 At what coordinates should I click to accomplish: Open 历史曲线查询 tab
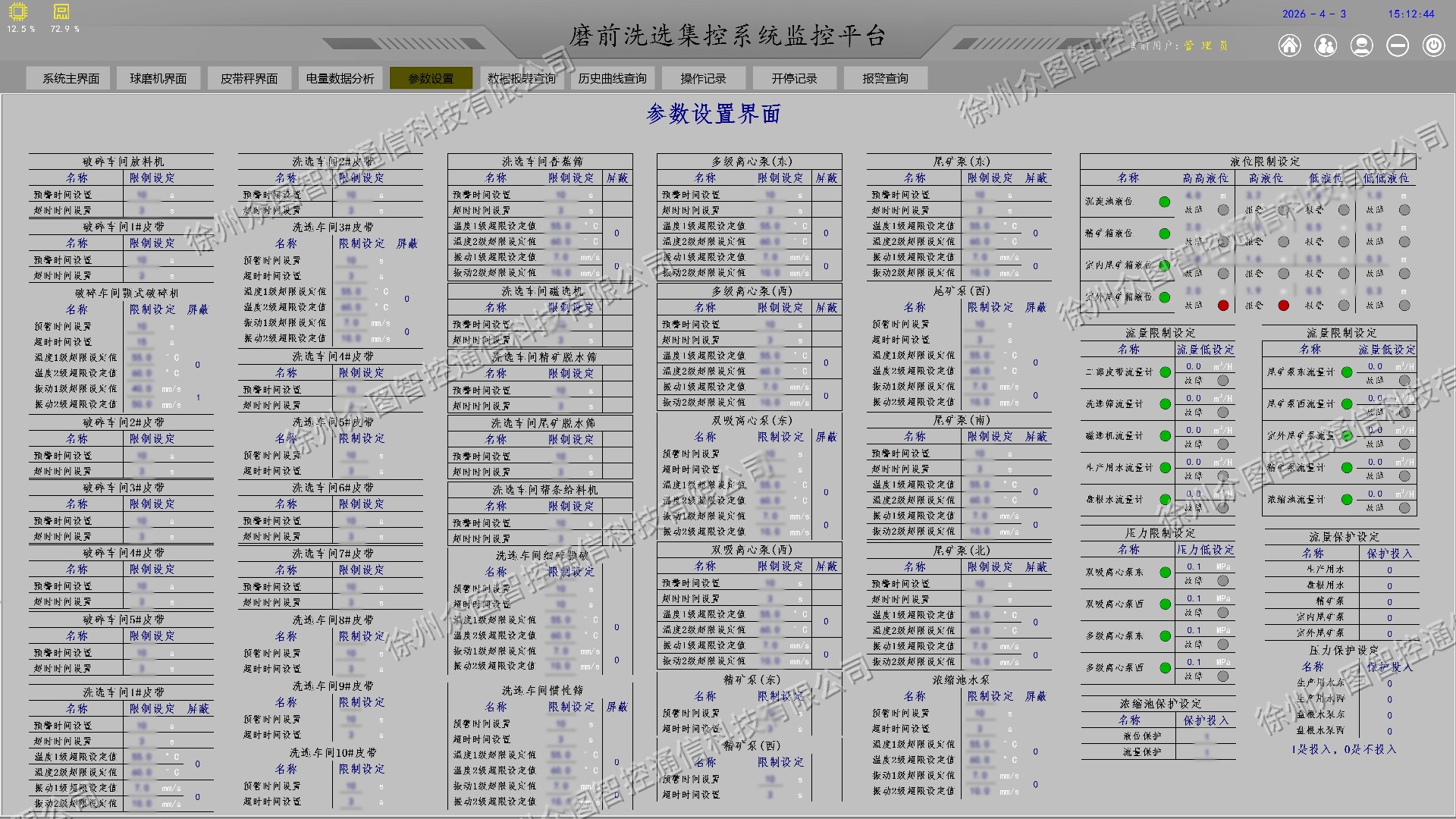612,78
